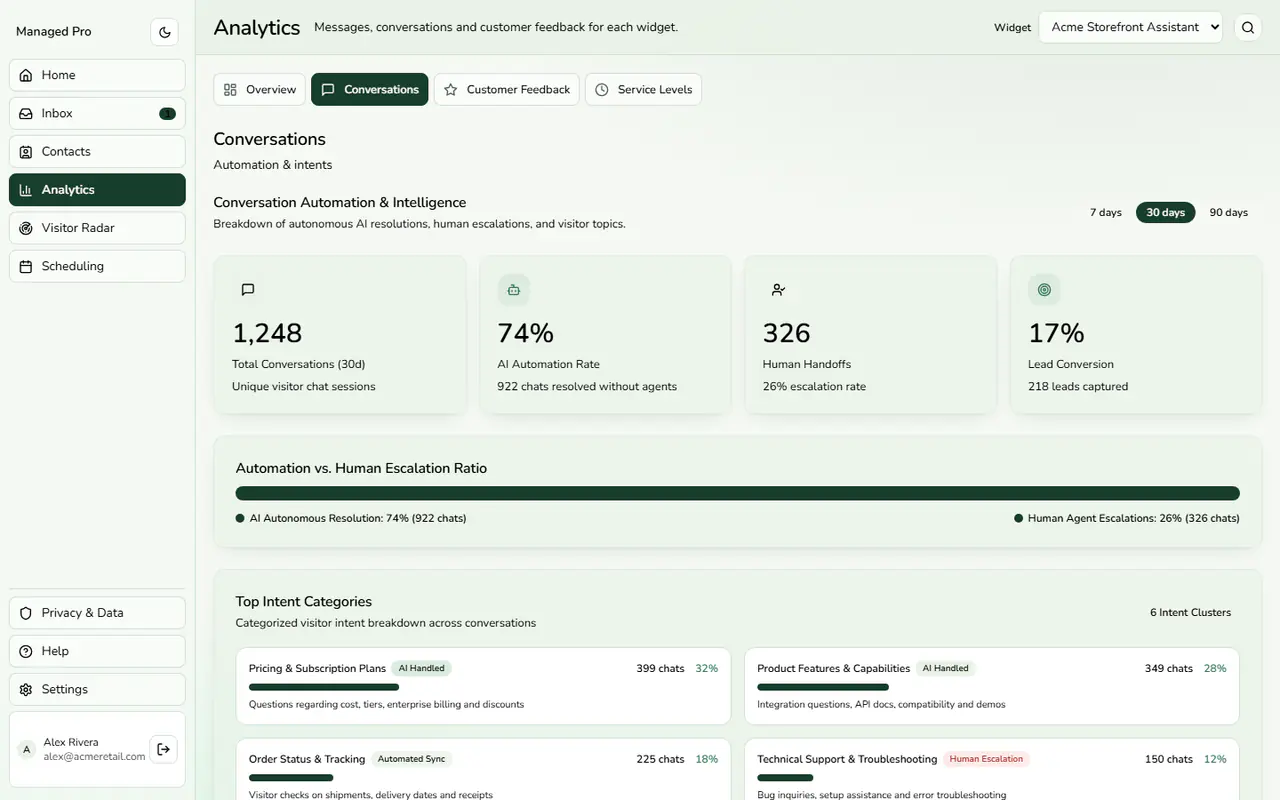The height and width of the screenshot is (800, 1280).
Task: Click the Privacy & Data shield icon
Action: click(26, 613)
